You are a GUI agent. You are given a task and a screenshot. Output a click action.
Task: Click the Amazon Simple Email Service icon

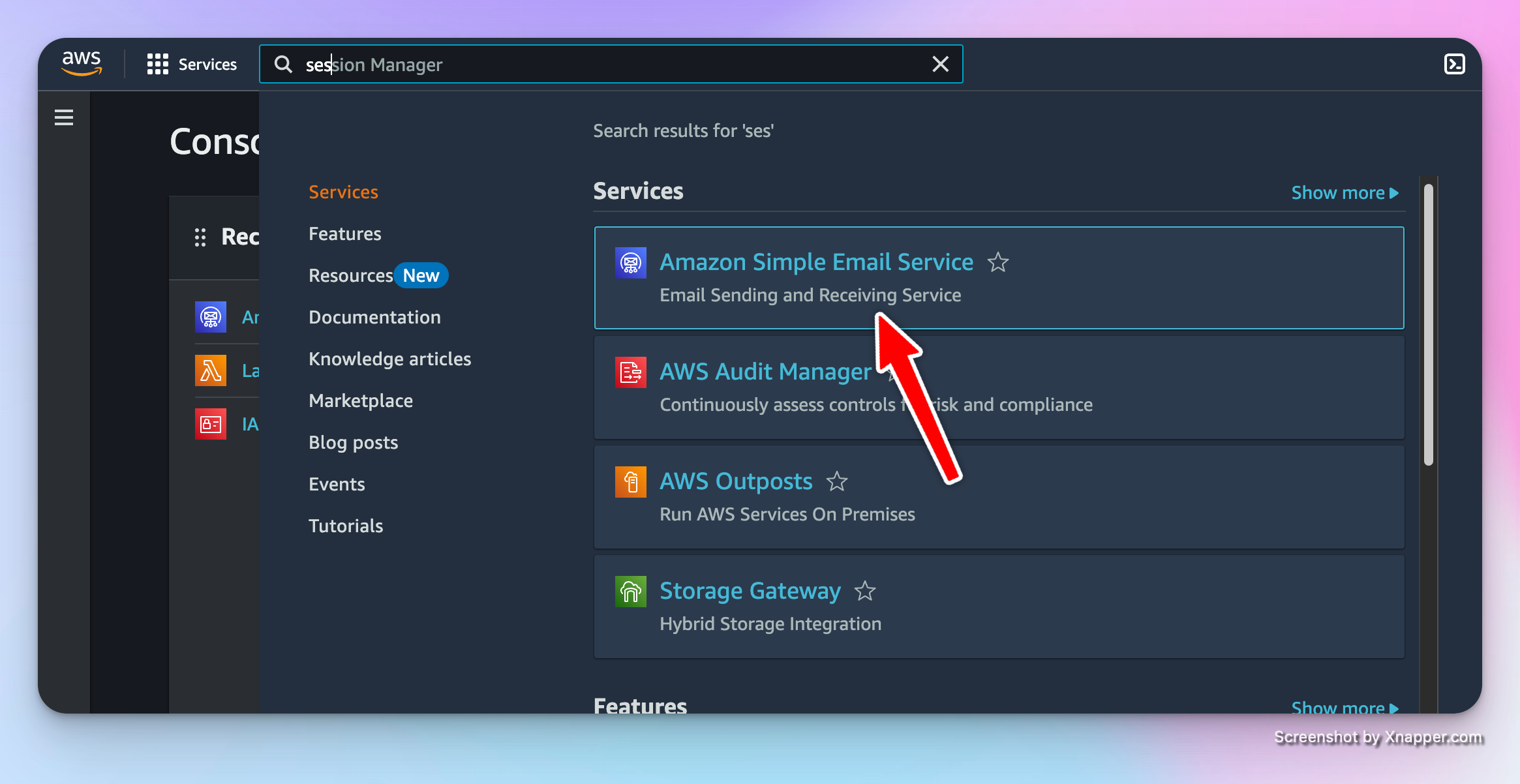click(630, 263)
